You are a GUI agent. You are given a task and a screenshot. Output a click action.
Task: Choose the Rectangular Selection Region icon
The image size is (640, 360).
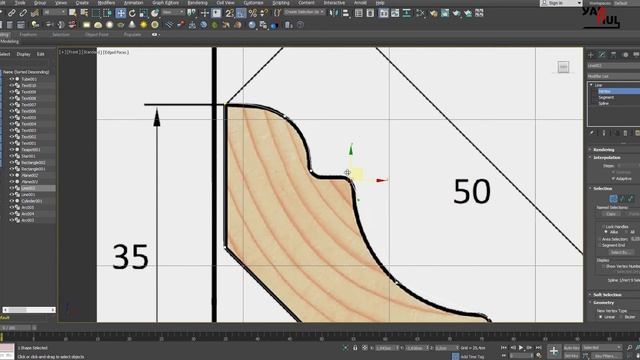pyautogui.click(x=96, y=13)
